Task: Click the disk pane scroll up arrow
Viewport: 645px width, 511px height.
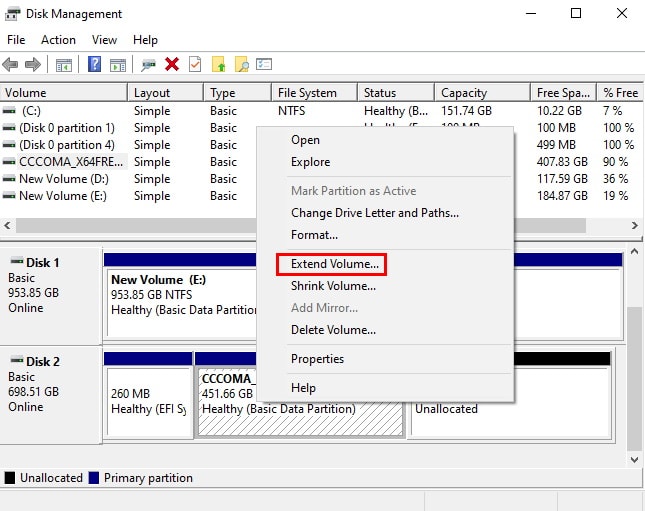Action: 635,251
